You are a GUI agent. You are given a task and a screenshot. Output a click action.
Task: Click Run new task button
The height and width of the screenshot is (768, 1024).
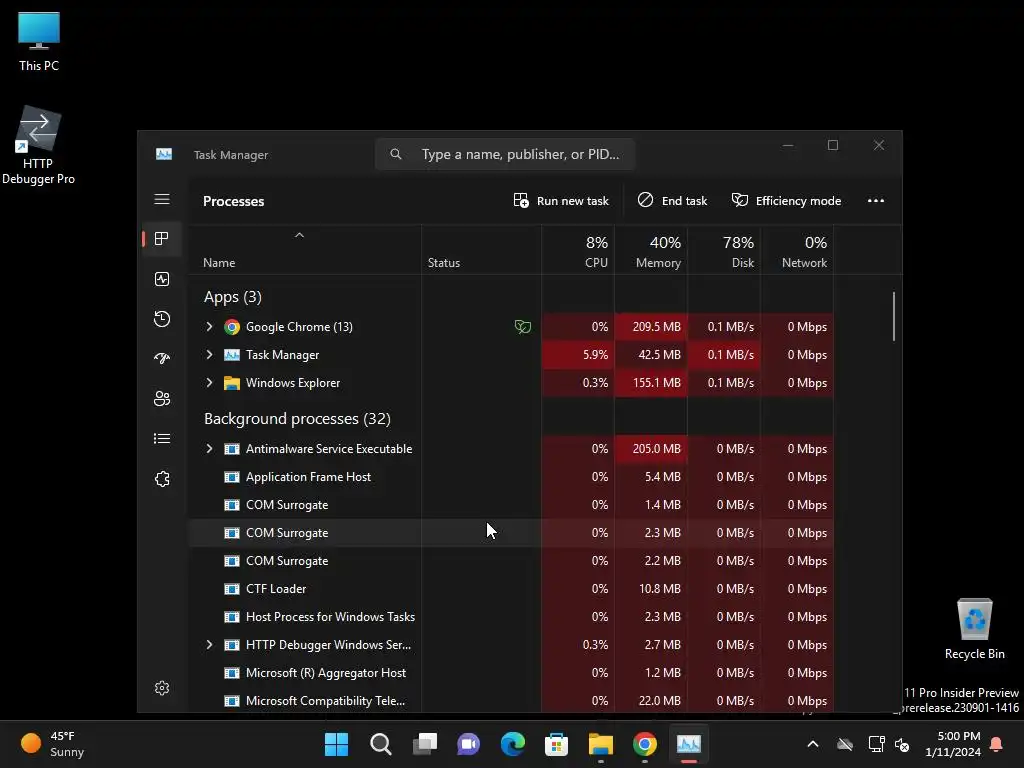561,201
